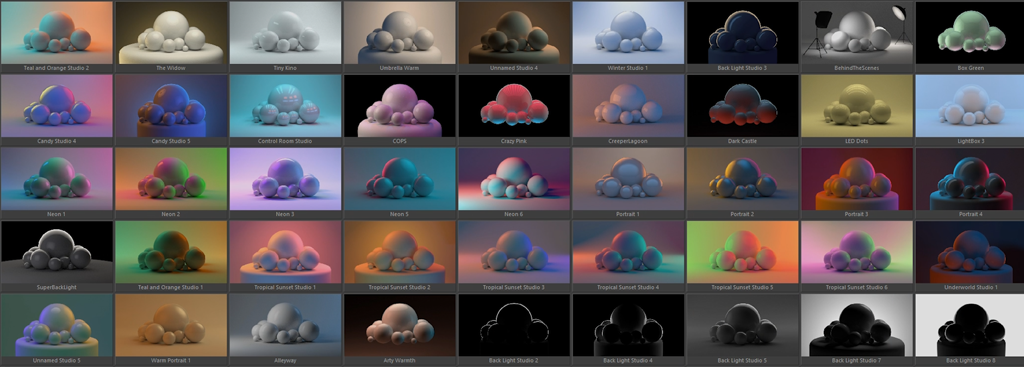1024x367 pixels.
Task: Pick the Neon 3 lighting preset
Action: click(x=285, y=179)
